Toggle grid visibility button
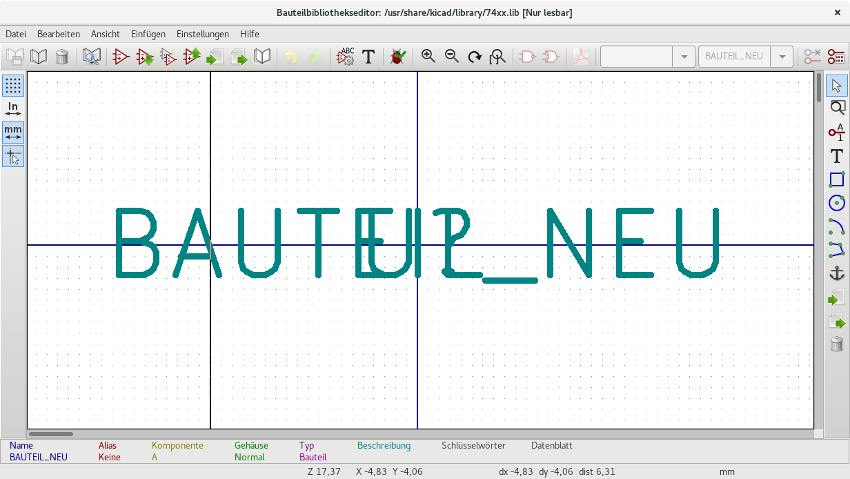This screenshot has width=850, height=479. [x=13, y=86]
